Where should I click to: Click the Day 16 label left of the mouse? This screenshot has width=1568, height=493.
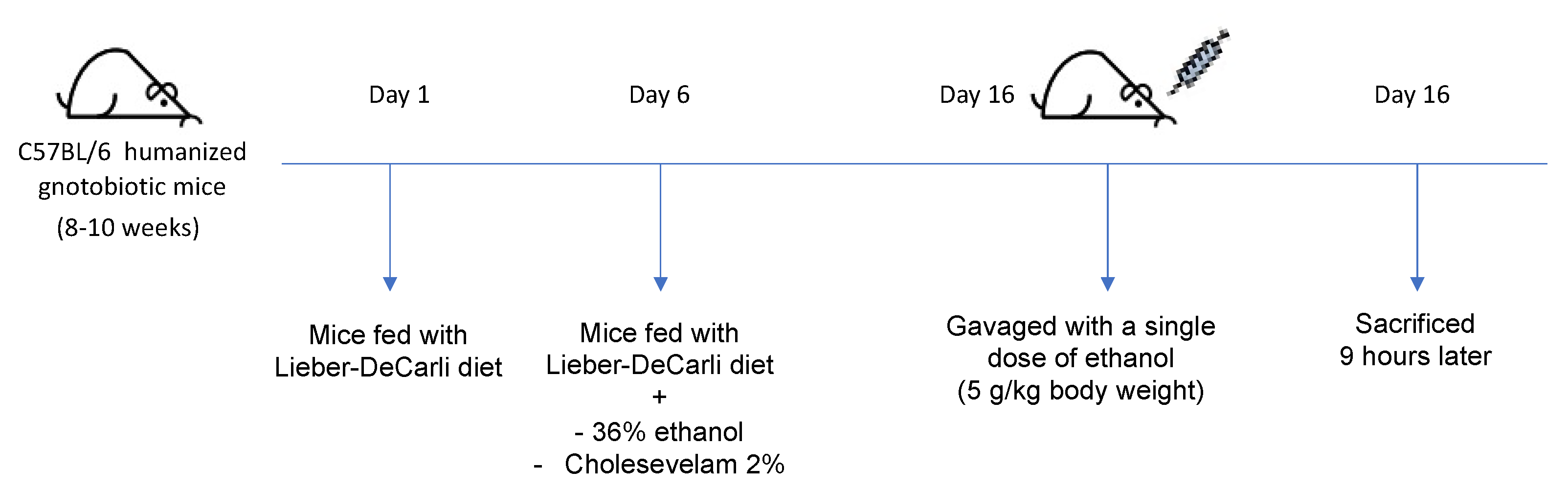976,95
